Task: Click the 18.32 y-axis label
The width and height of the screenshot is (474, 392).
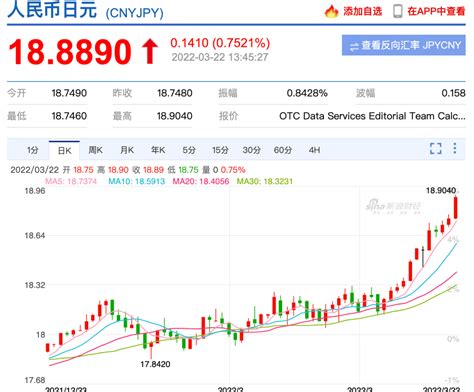Action: (x=35, y=285)
